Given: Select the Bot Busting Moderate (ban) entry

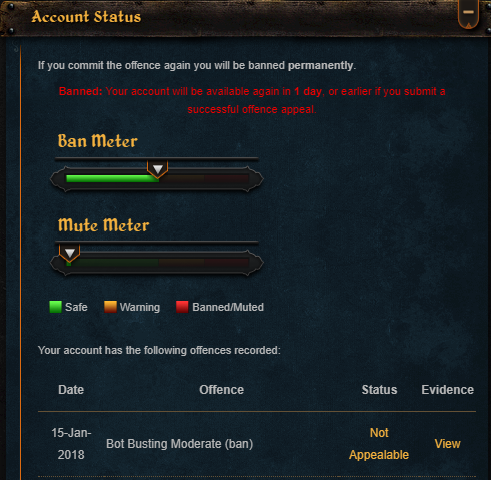Looking at the screenshot, I should (180, 444).
